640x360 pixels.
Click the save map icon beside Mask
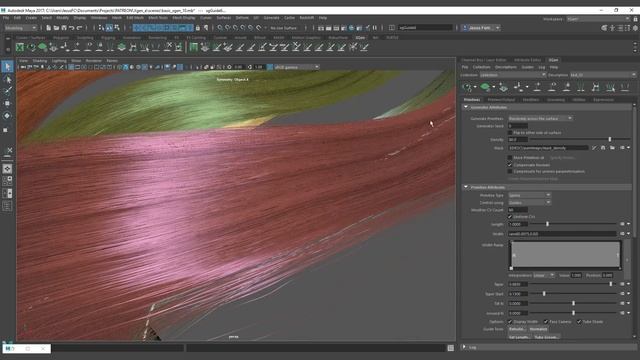(603, 148)
